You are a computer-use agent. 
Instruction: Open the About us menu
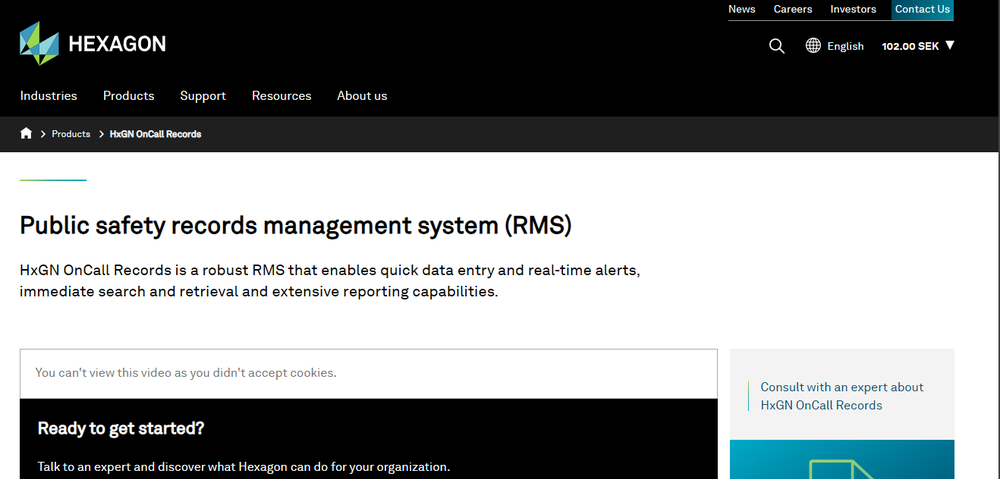pos(362,96)
